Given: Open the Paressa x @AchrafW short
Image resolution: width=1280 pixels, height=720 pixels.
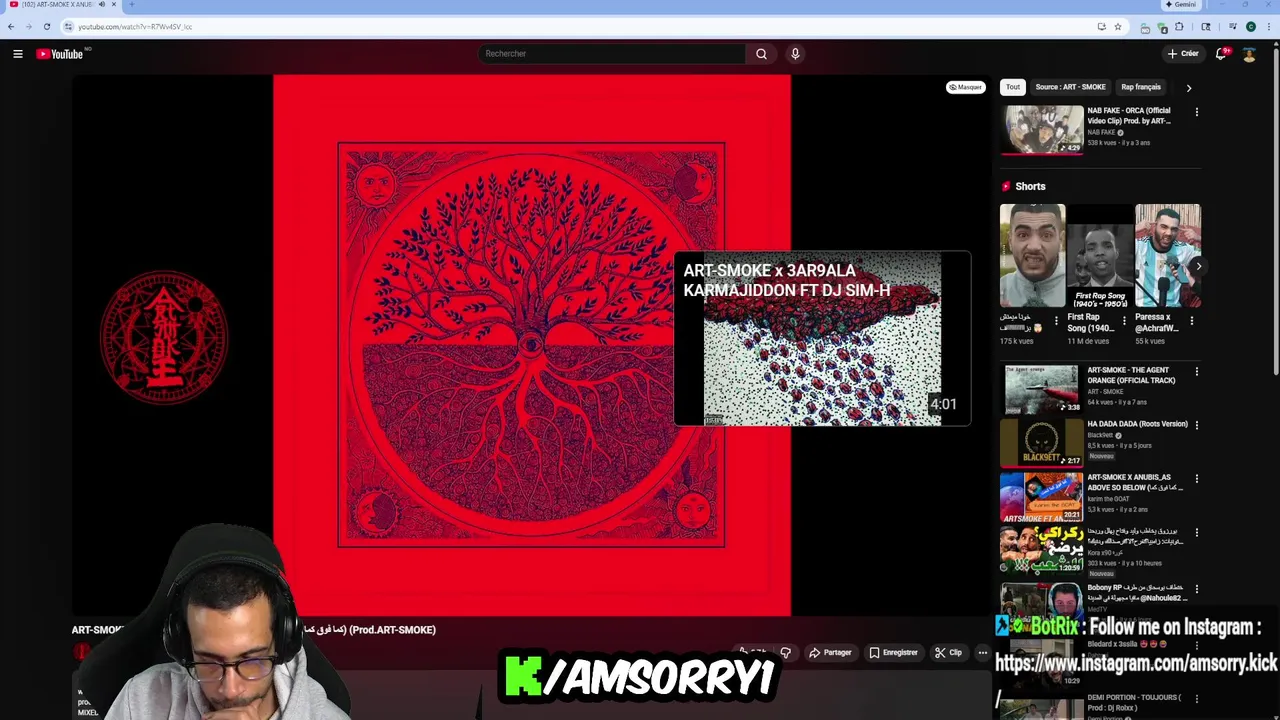Looking at the screenshot, I should tap(1168, 255).
